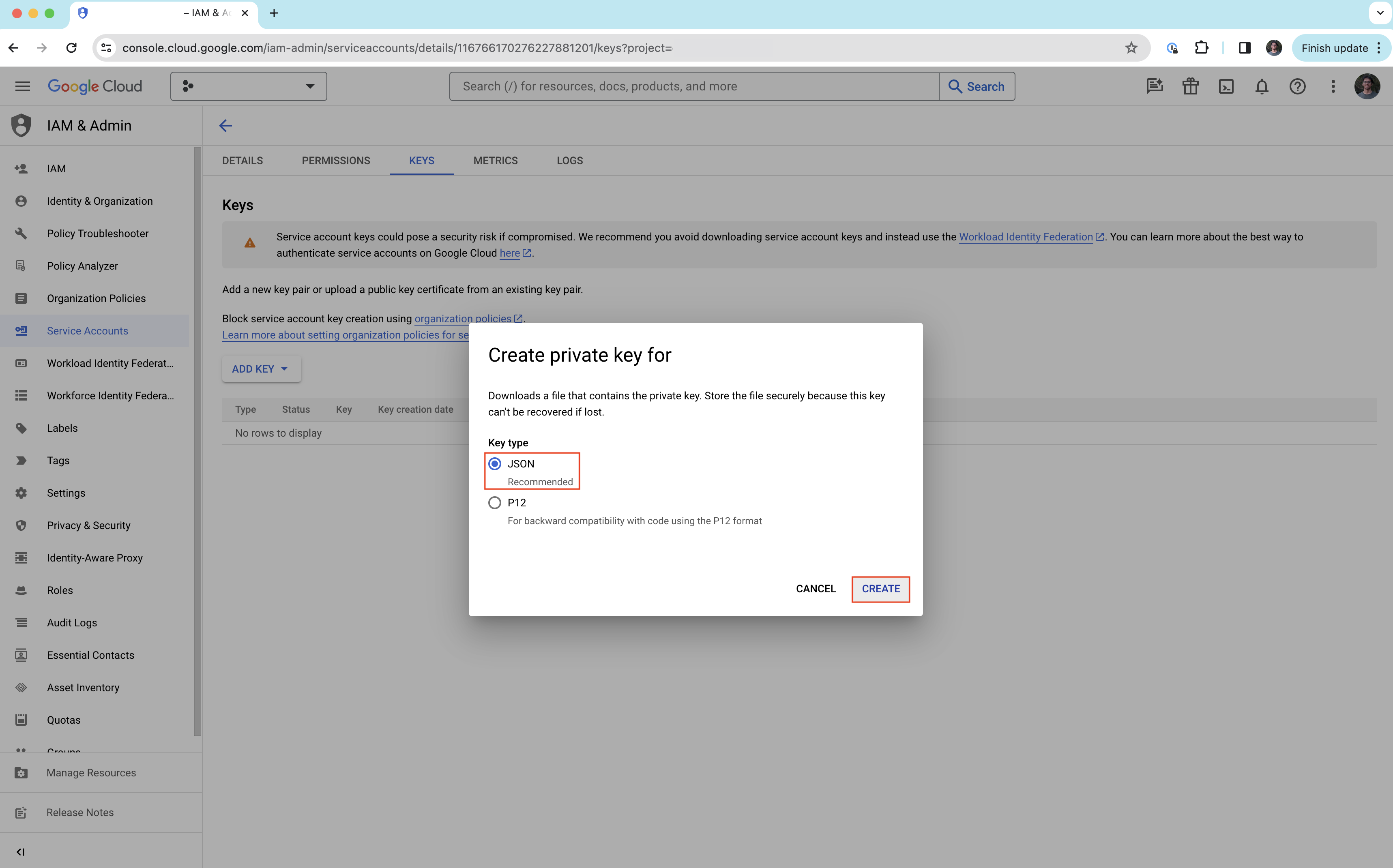Switch to the DETAILS tab
The image size is (1393, 868).
coord(243,161)
